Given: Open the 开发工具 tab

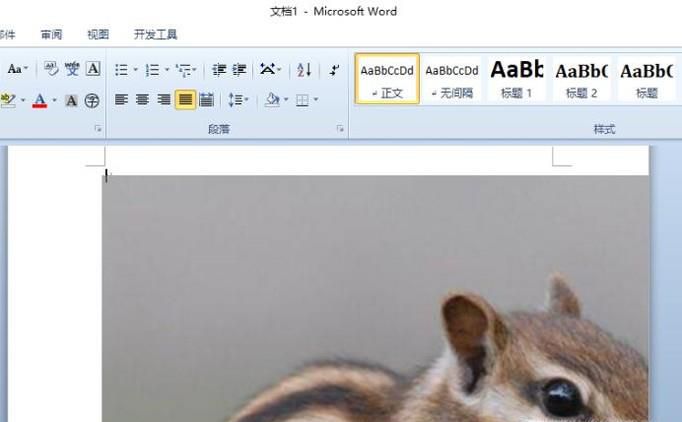Looking at the screenshot, I should (x=155, y=34).
